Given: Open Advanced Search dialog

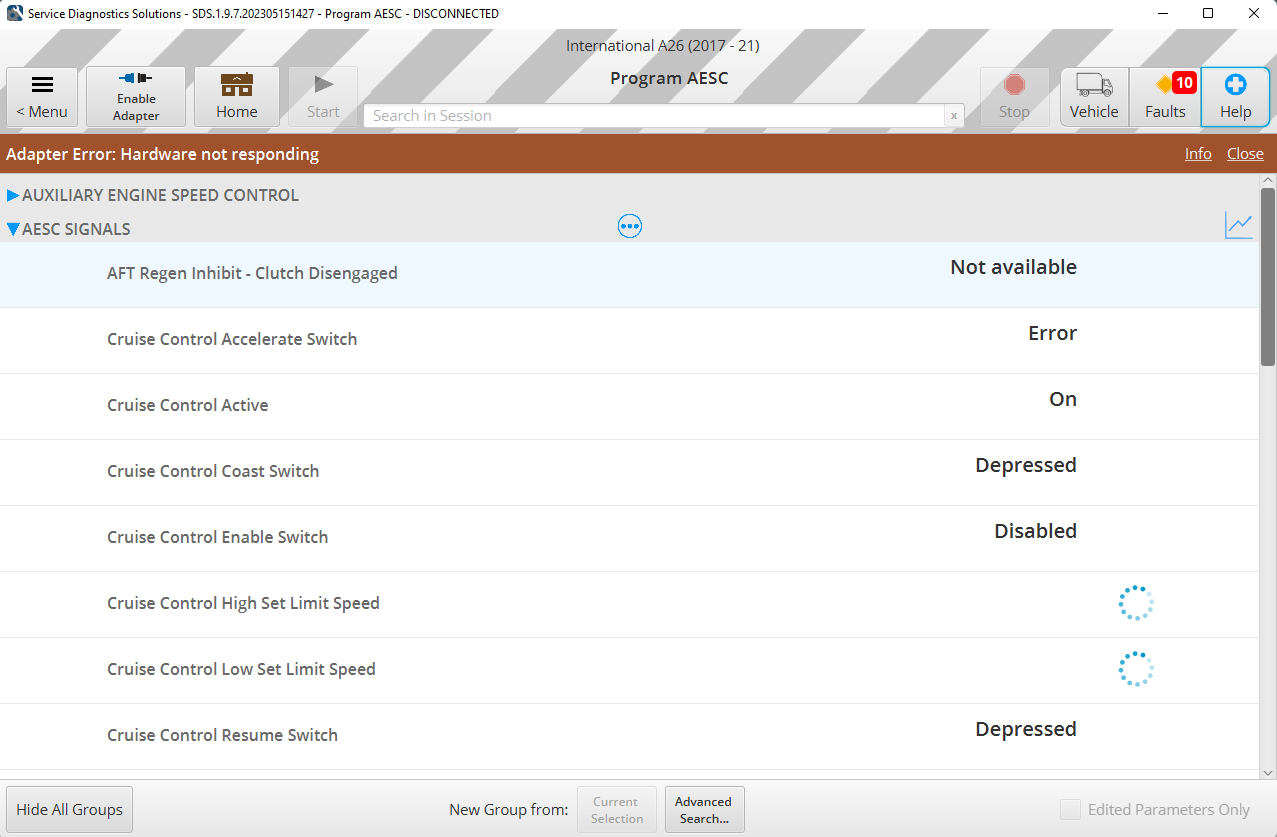Looking at the screenshot, I should click(704, 809).
